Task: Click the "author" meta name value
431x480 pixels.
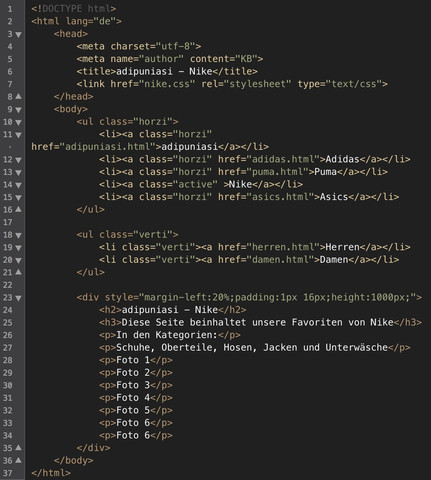Action: (161, 59)
